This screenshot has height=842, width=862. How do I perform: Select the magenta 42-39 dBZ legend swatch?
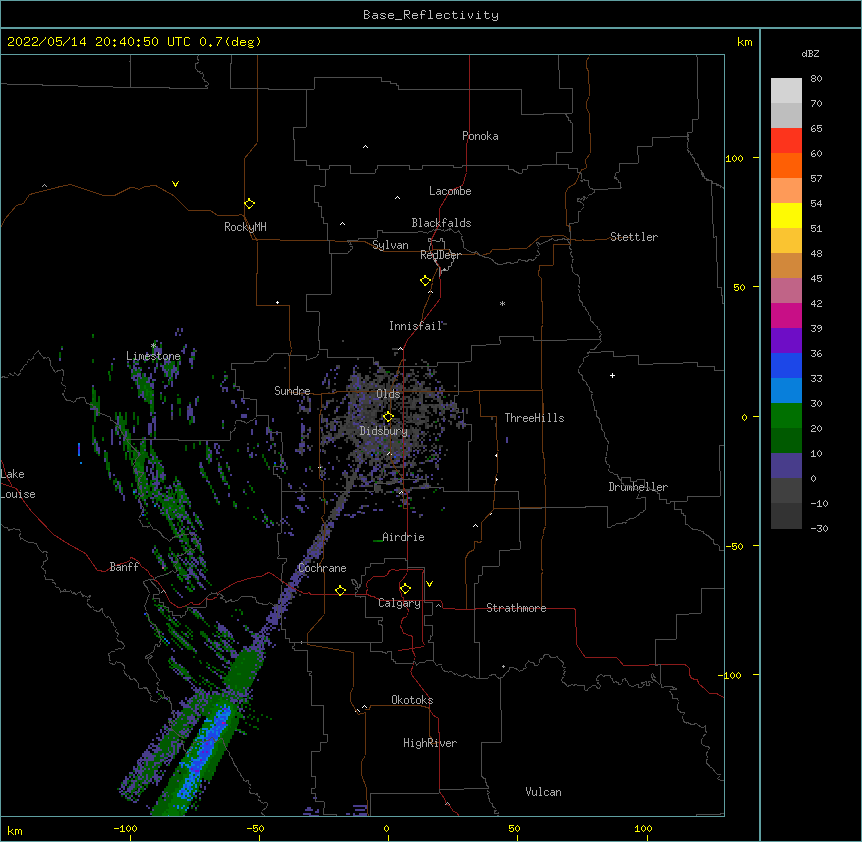click(x=786, y=315)
